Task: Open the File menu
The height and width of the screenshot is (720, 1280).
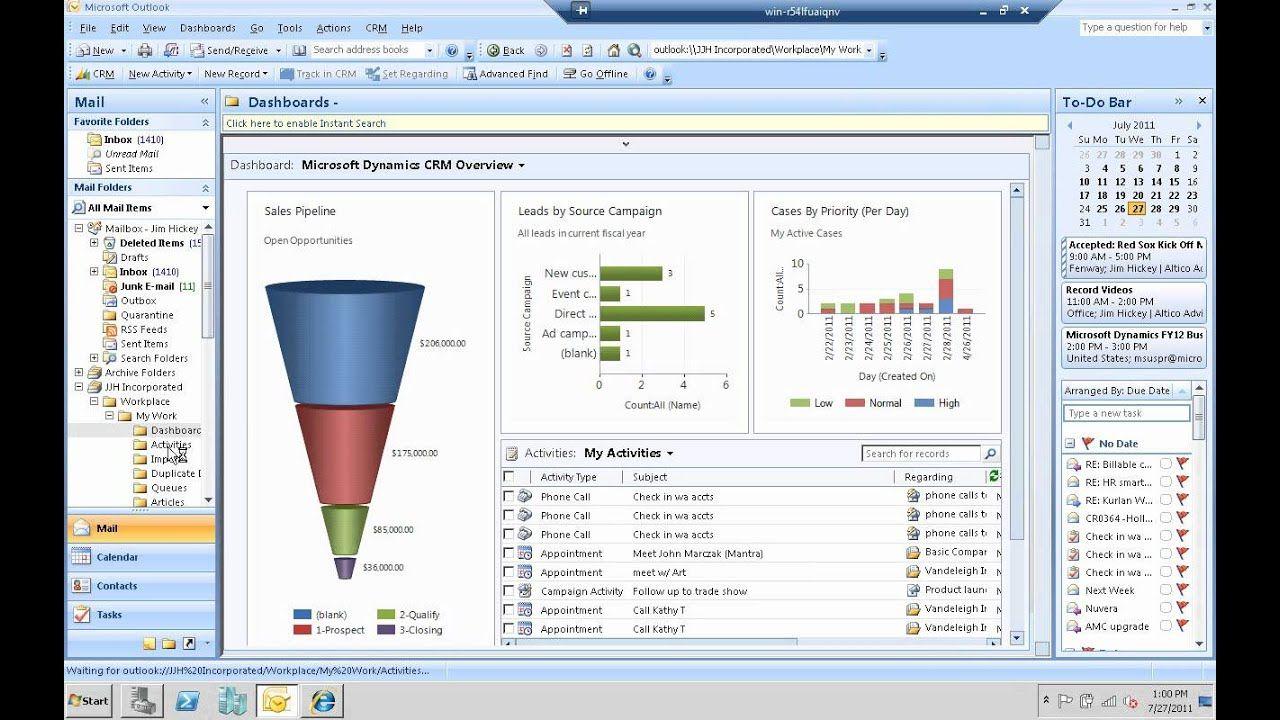Action: point(87,28)
